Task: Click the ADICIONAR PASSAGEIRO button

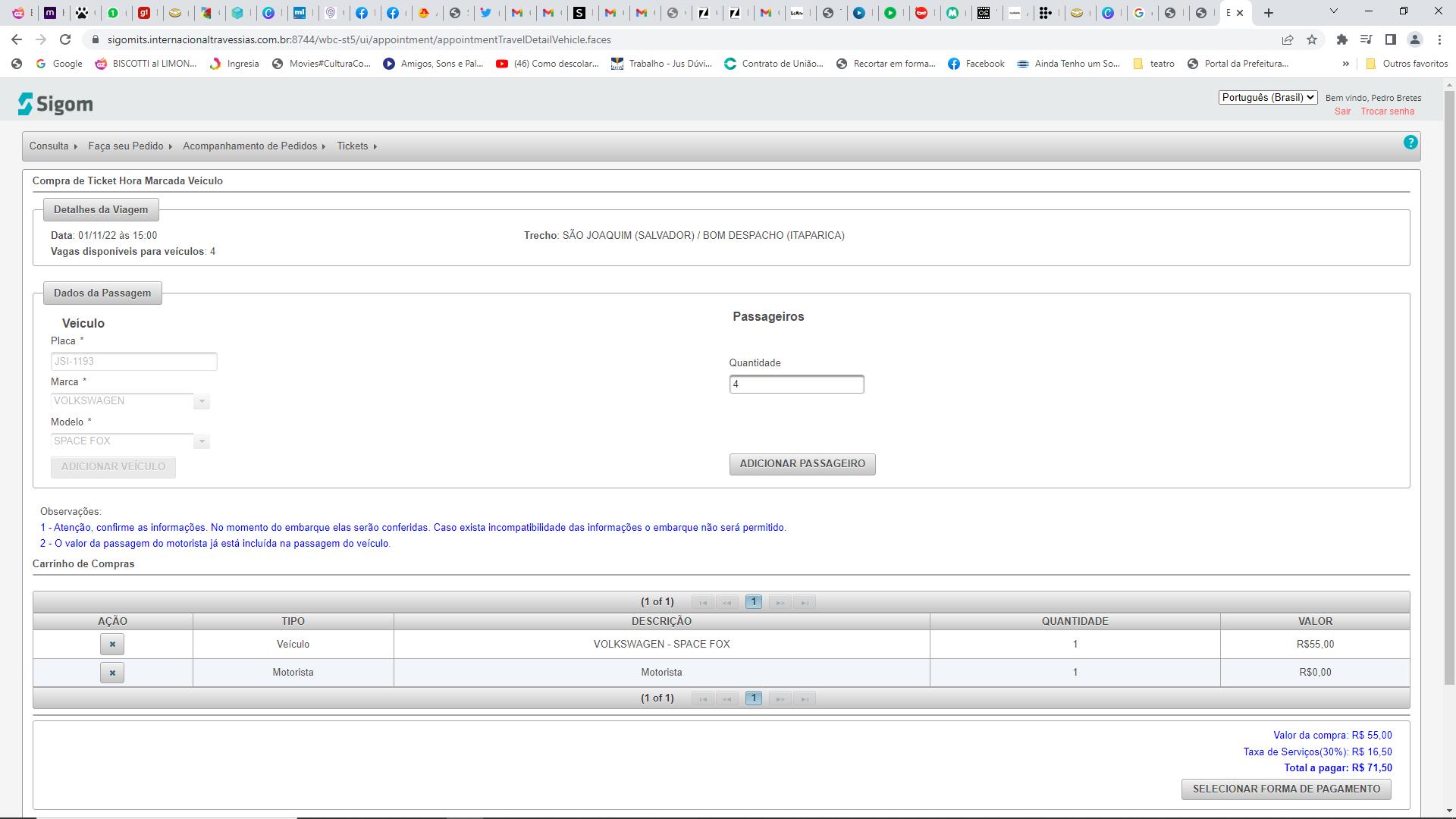Action: (802, 463)
